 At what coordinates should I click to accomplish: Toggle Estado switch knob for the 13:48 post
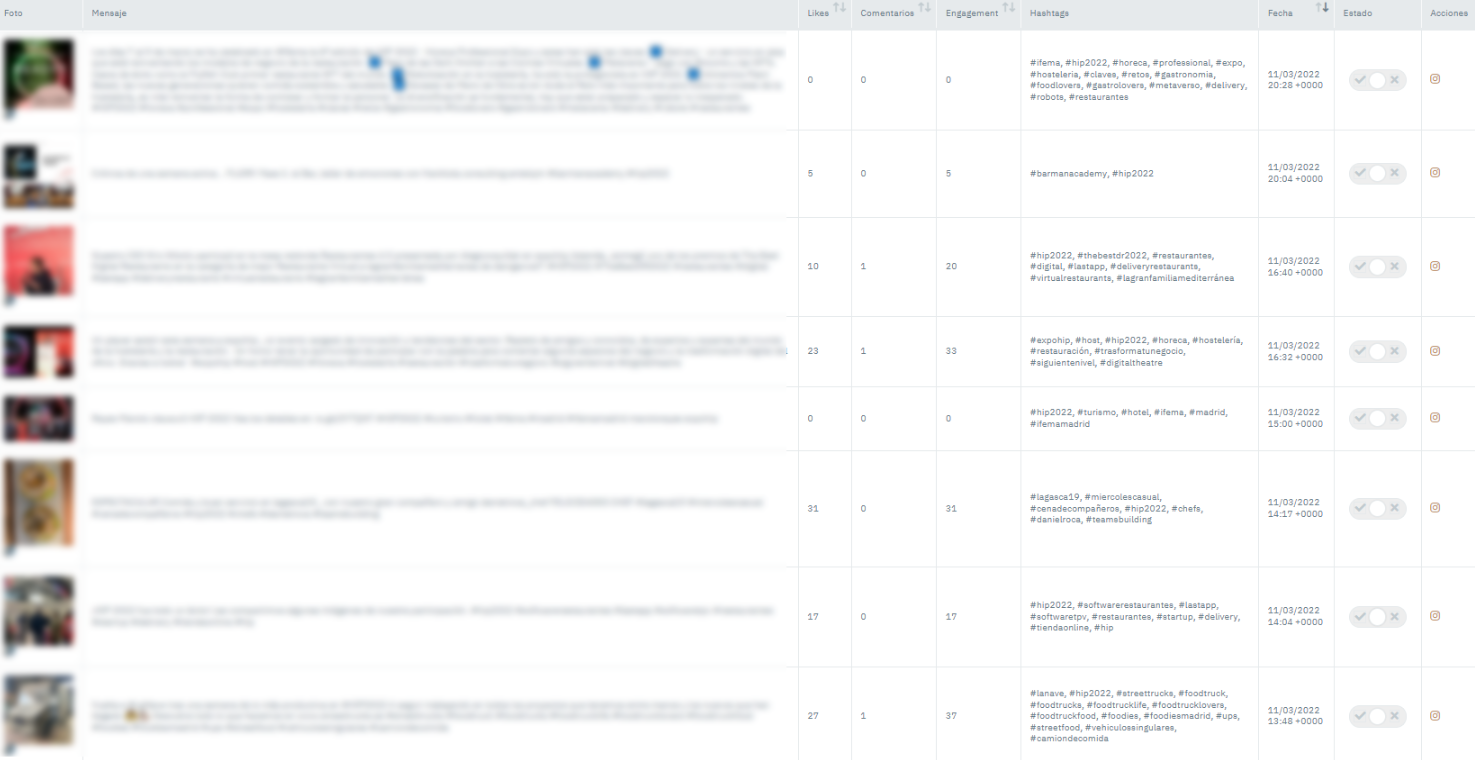tap(1377, 716)
